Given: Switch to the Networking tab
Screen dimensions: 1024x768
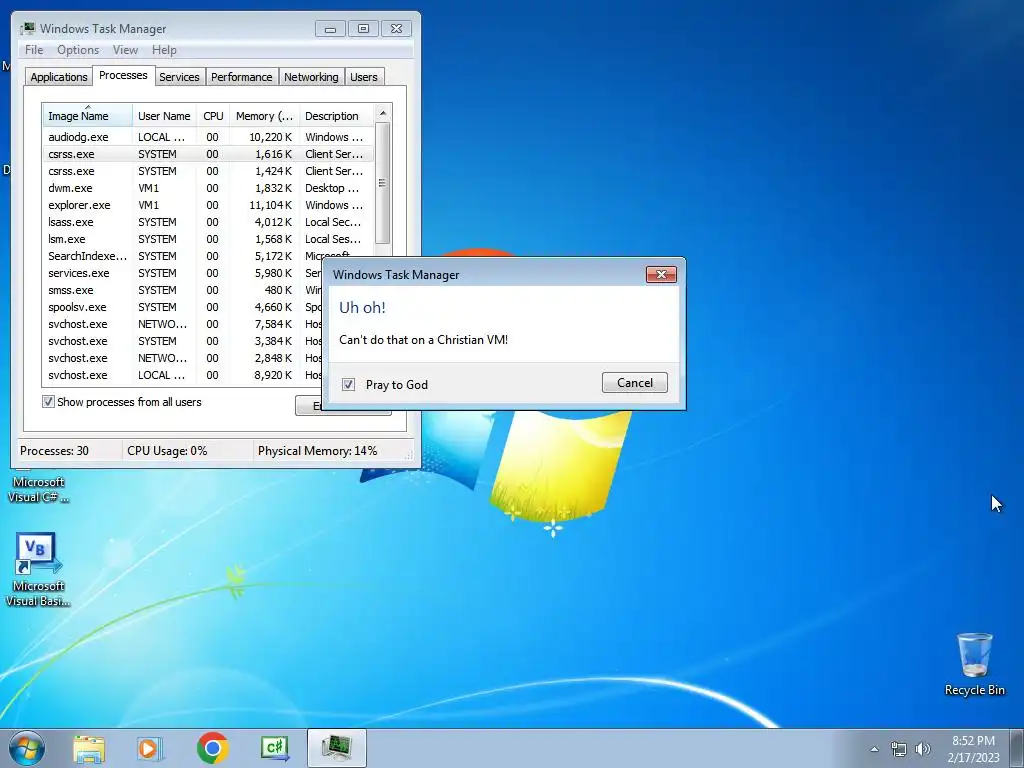Looking at the screenshot, I should click(x=311, y=77).
